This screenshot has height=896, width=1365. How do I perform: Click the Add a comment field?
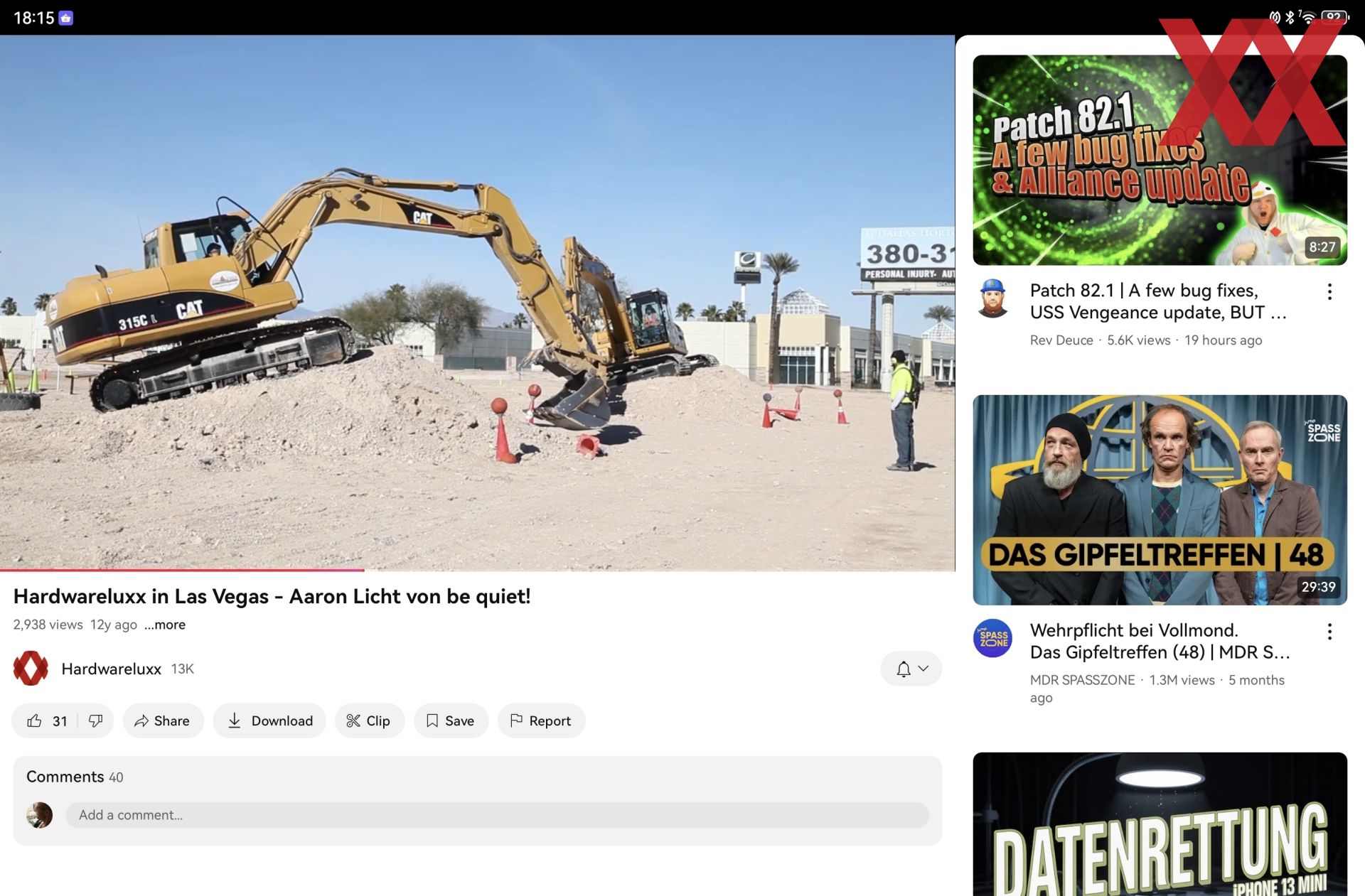(497, 815)
